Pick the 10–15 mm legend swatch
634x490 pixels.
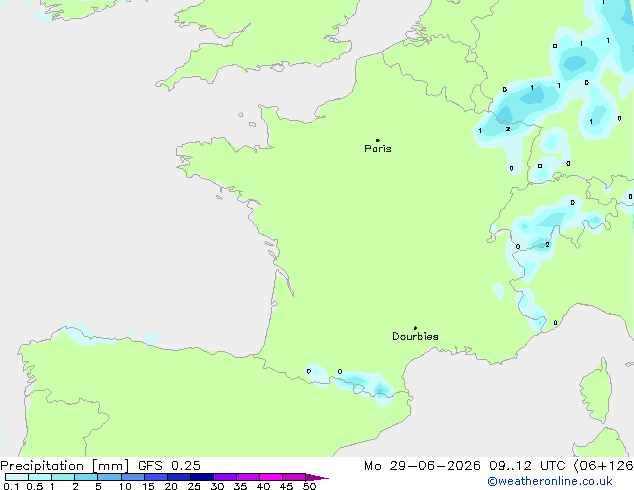[x=133, y=477]
